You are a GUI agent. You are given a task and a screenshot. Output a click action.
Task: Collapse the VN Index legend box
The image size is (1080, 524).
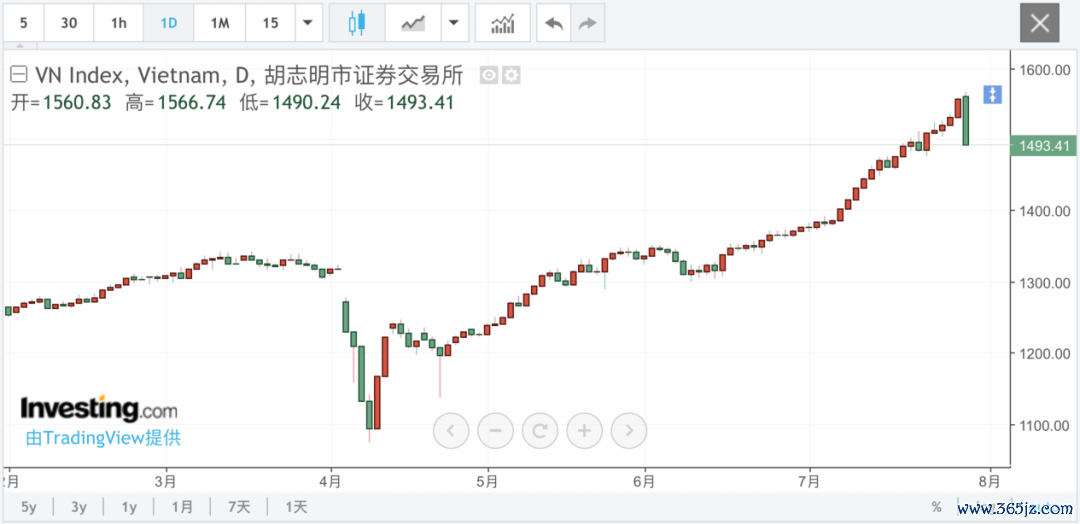(x=20, y=74)
